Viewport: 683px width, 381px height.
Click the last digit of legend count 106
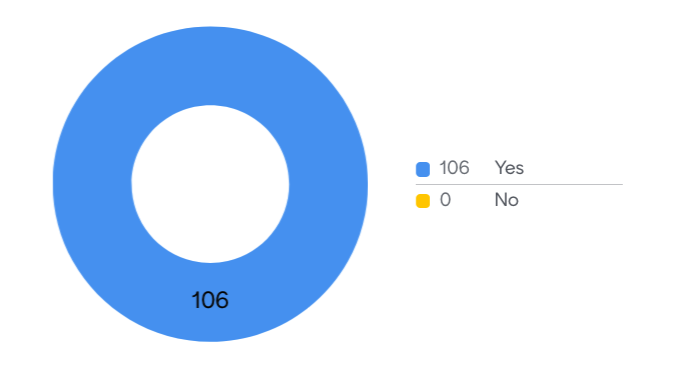464,168
